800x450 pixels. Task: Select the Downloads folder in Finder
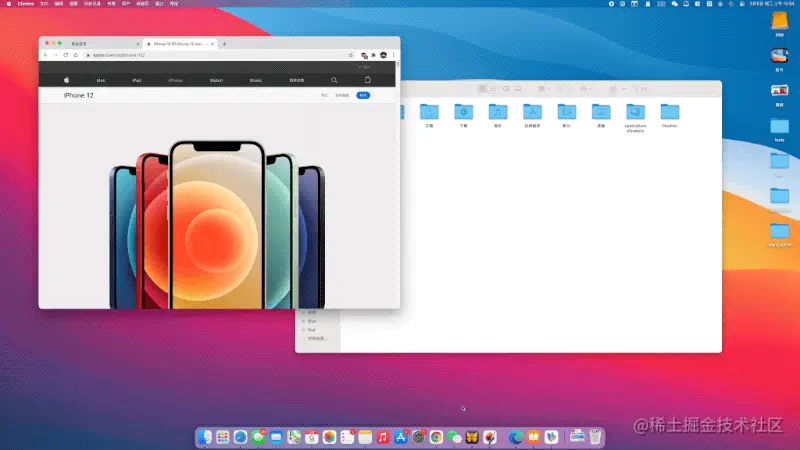463,115
